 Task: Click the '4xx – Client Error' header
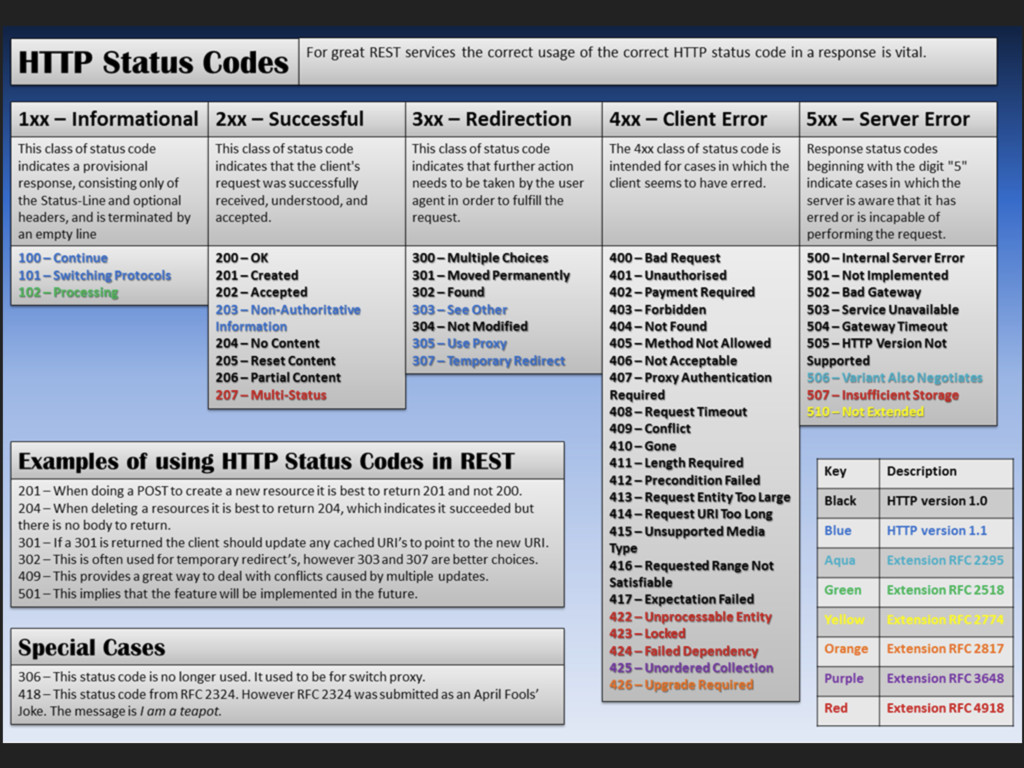point(701,119)
